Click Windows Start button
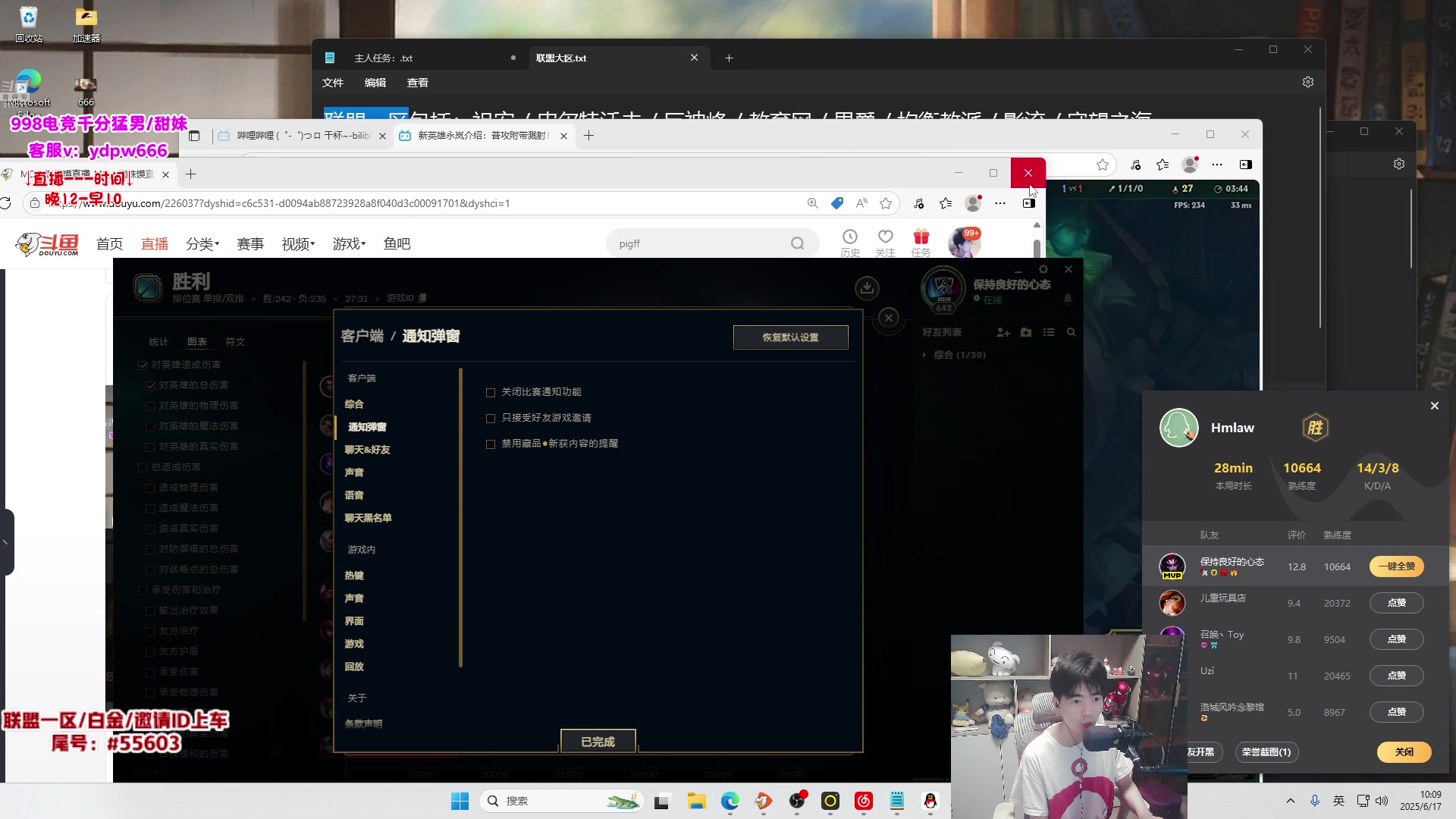This screenshot has width=1456, height=819. tap(460, 801)
